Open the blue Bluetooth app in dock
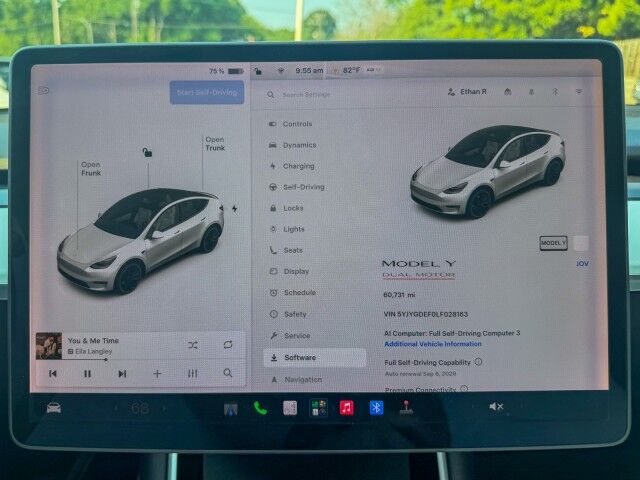The width and height of the screenshot is (640, 480). coord(376,408)
